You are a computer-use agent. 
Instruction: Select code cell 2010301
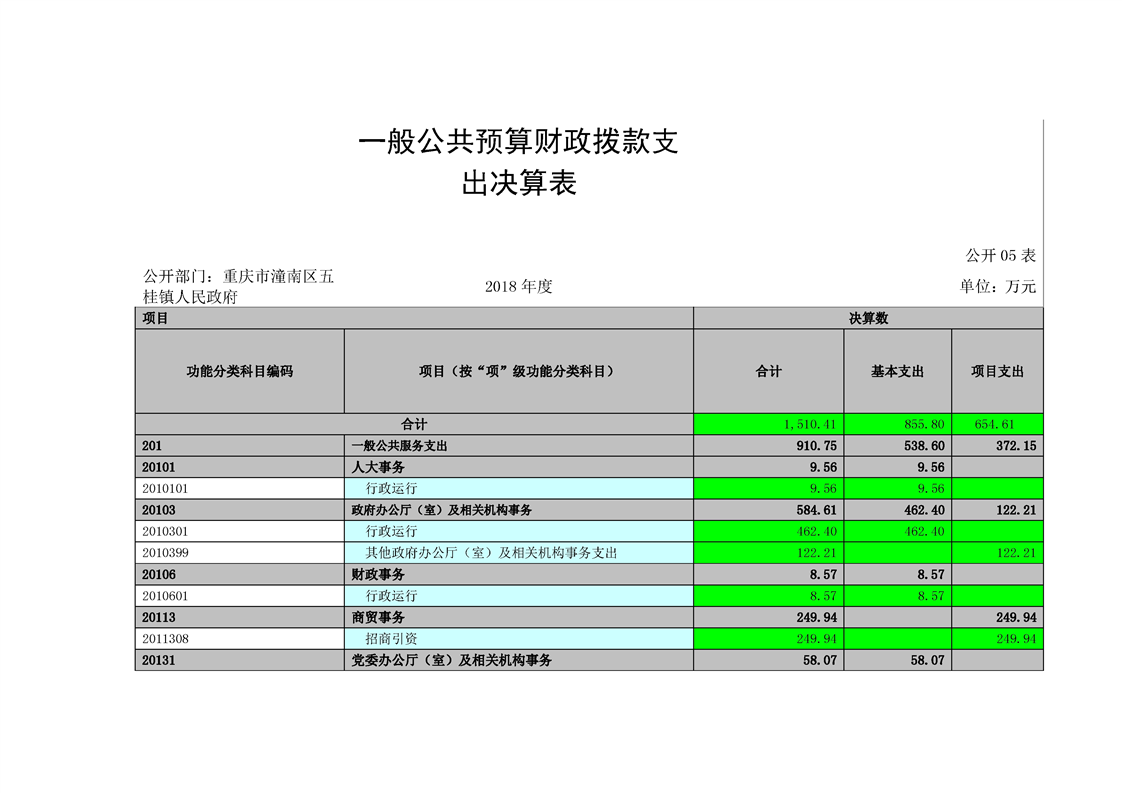click(240, 532)
